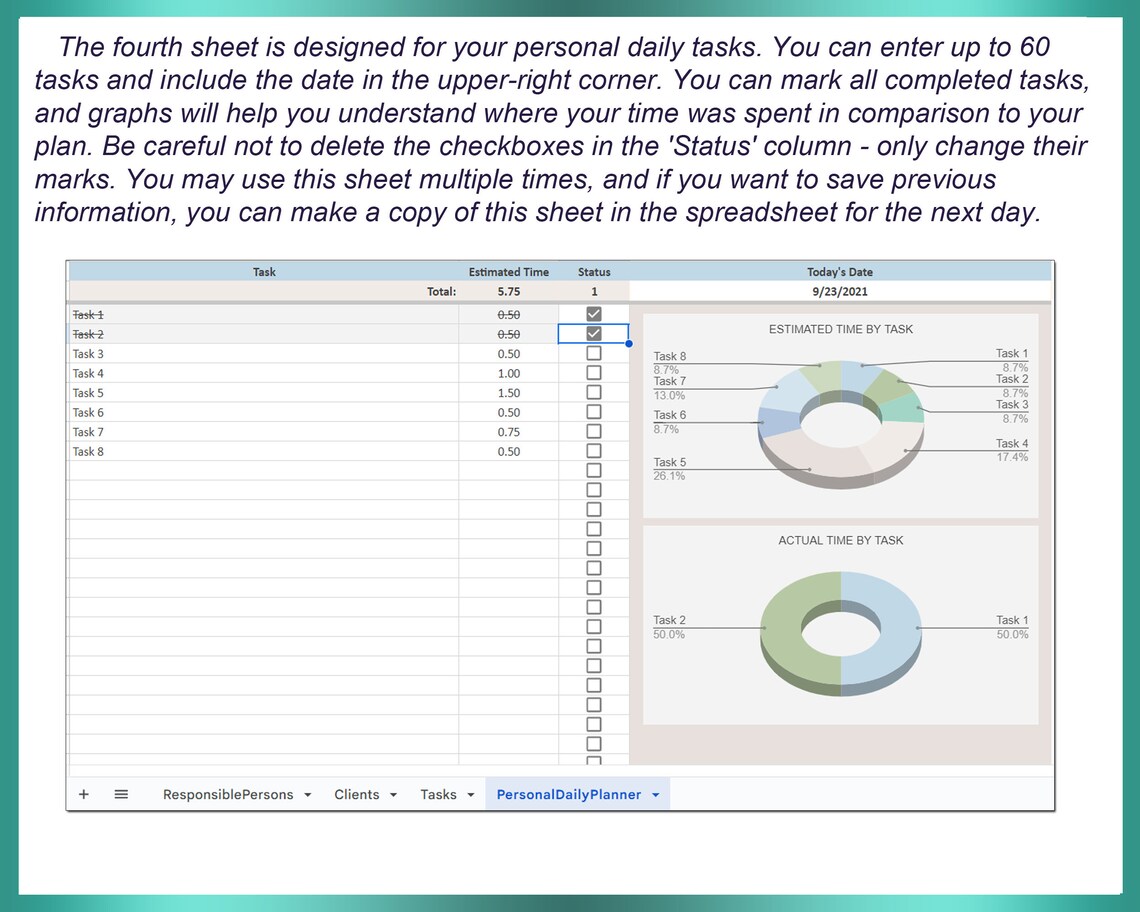
Task: Click the Actual Time by Task donut chart
Action: coord(840,630)
